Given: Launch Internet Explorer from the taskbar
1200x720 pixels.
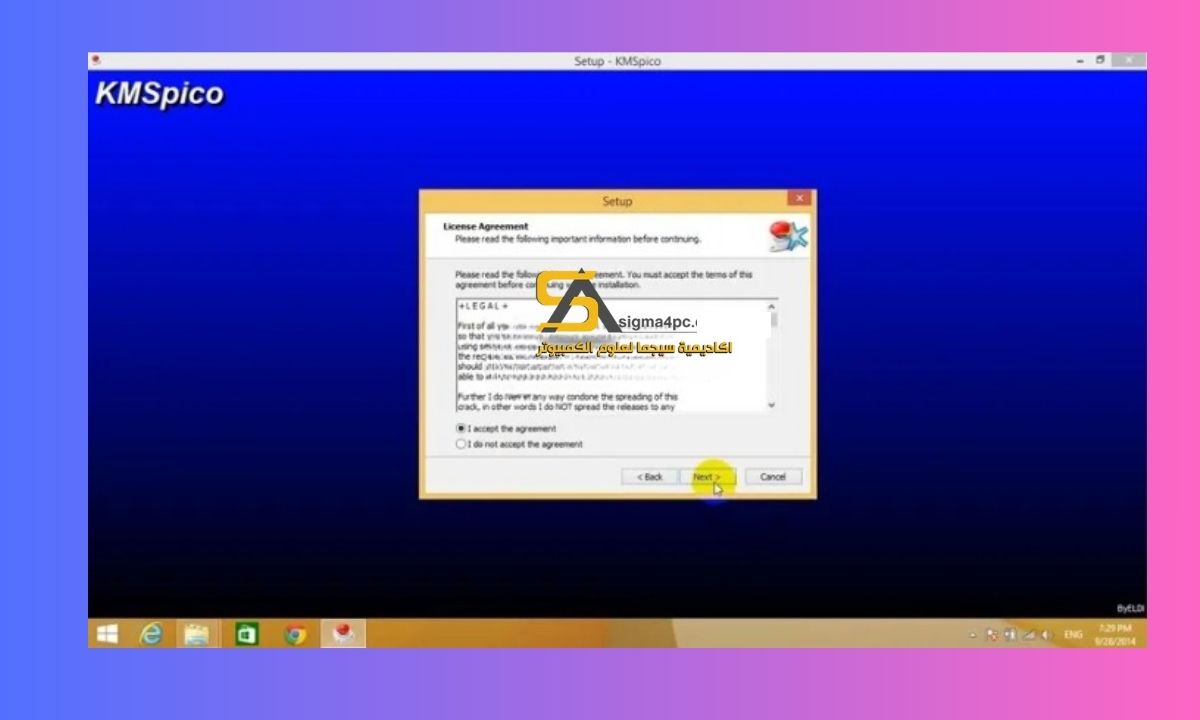Looking at the screenshot, I should coord(152,633).
